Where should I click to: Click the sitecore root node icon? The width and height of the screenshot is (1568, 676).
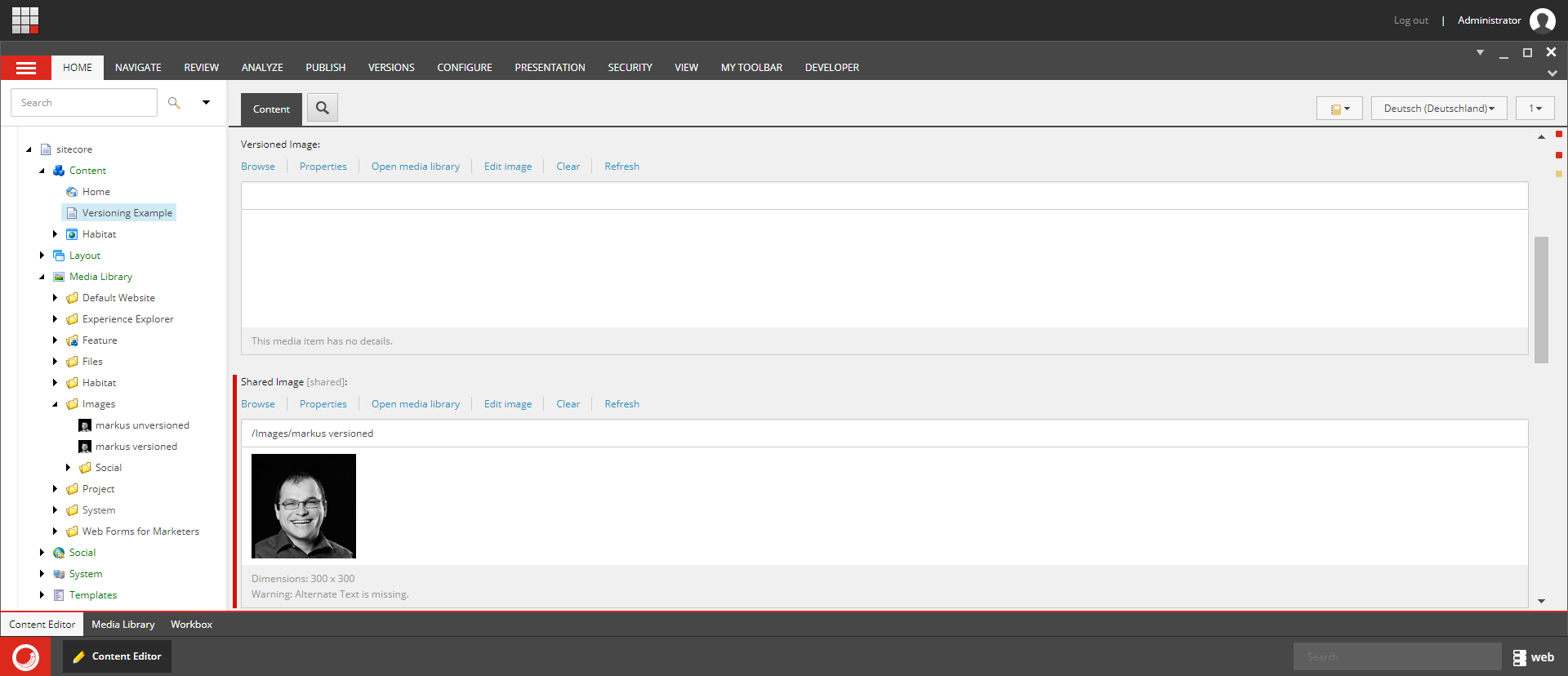click(x=46, y=149)
